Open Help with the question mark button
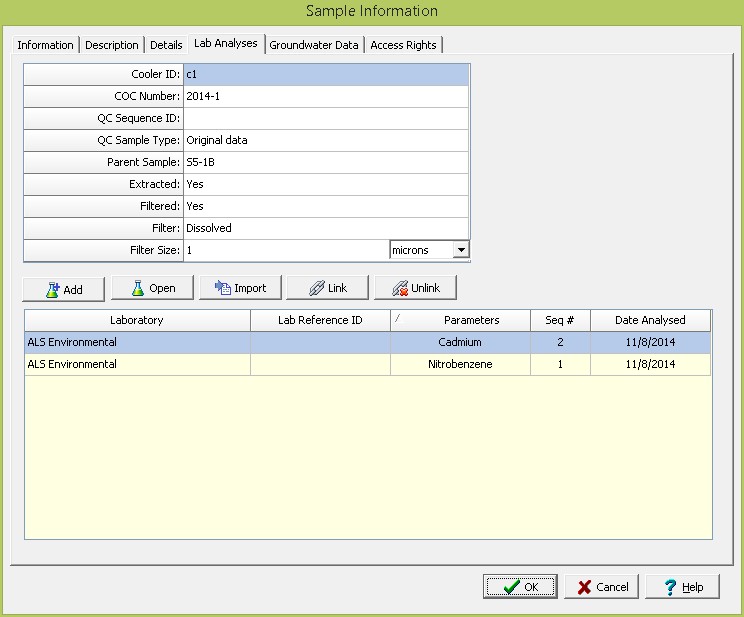The width and height of the screenshot is (744, 617). 682,587
